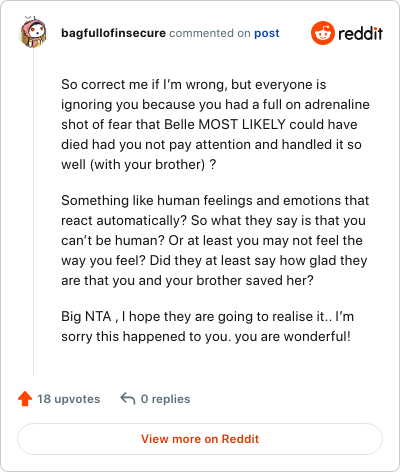Click the '18 upvotes' count text
Viewport: 400px width, 472px height.
click(69, 399)
